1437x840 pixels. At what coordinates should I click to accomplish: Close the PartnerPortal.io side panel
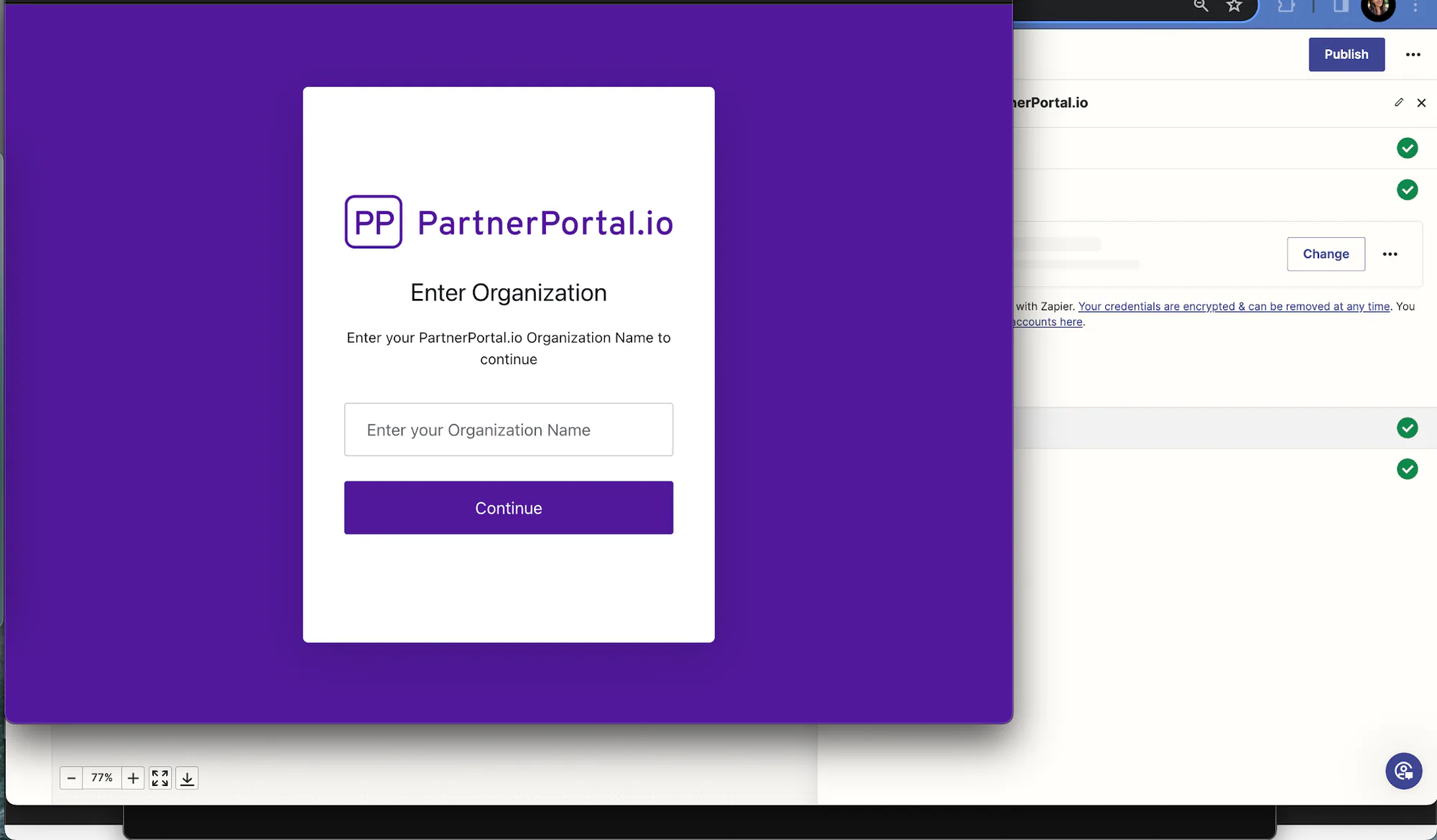[1421, 103]
